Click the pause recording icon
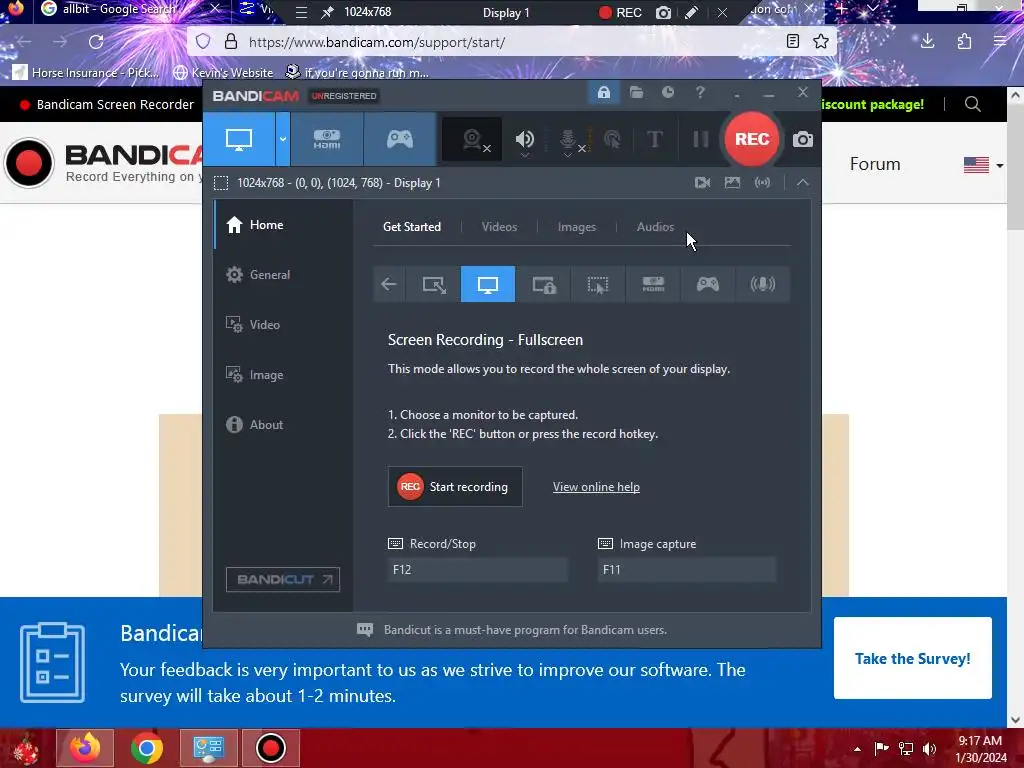This screenshot has height=768, width=1024. pyautogui.click(x=700, y=139)
